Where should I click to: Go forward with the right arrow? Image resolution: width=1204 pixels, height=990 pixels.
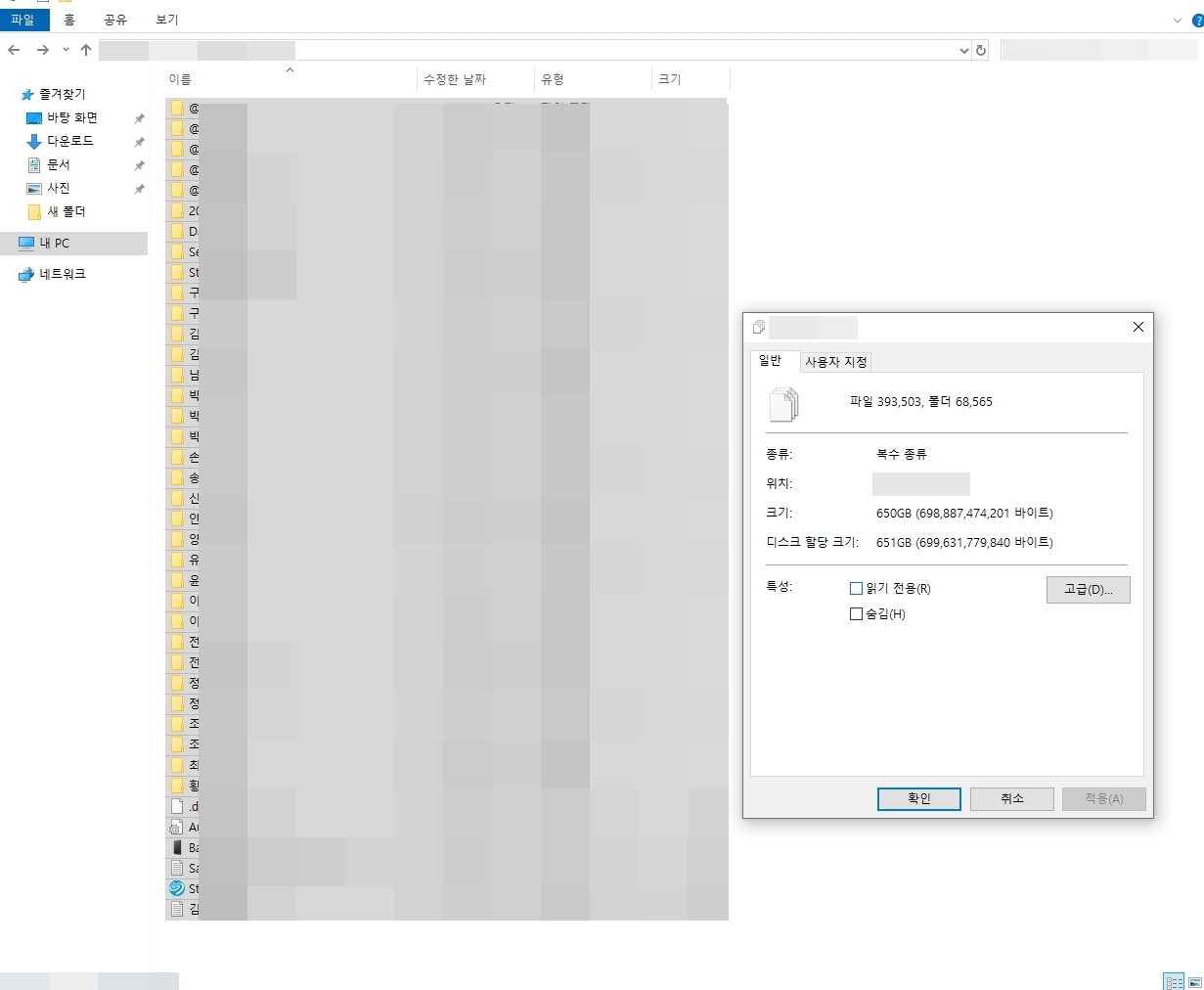(x=42, y=50)
